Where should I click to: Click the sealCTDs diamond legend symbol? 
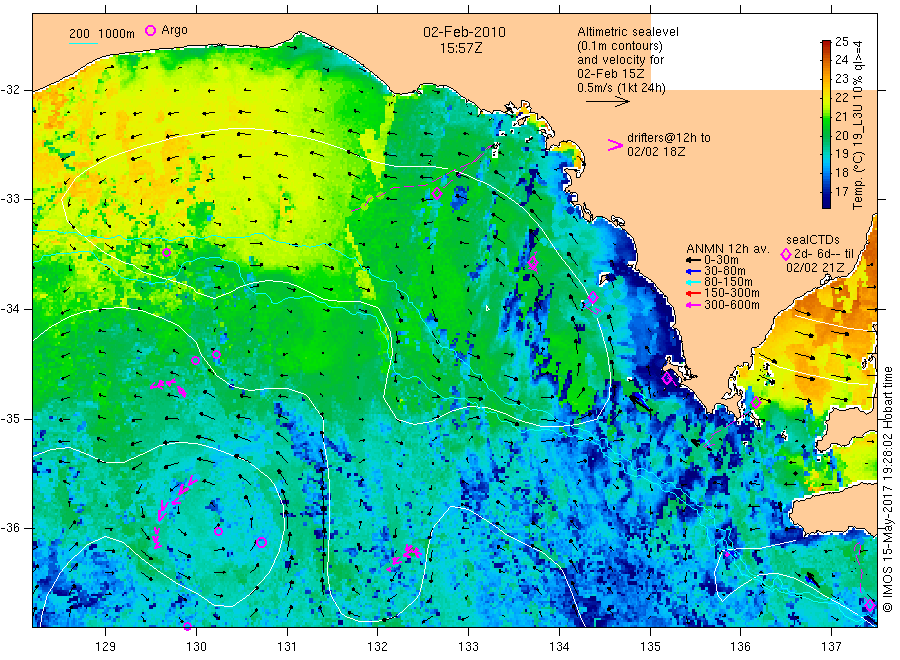pos(786,254)
